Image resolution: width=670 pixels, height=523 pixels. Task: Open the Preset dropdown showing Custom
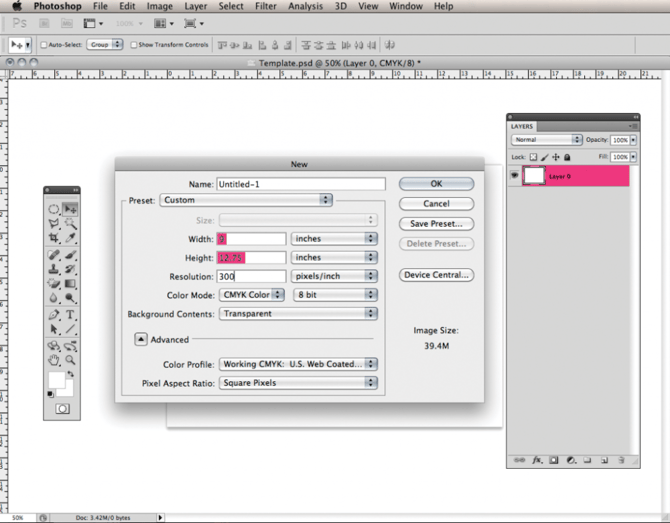click(246, 200)
